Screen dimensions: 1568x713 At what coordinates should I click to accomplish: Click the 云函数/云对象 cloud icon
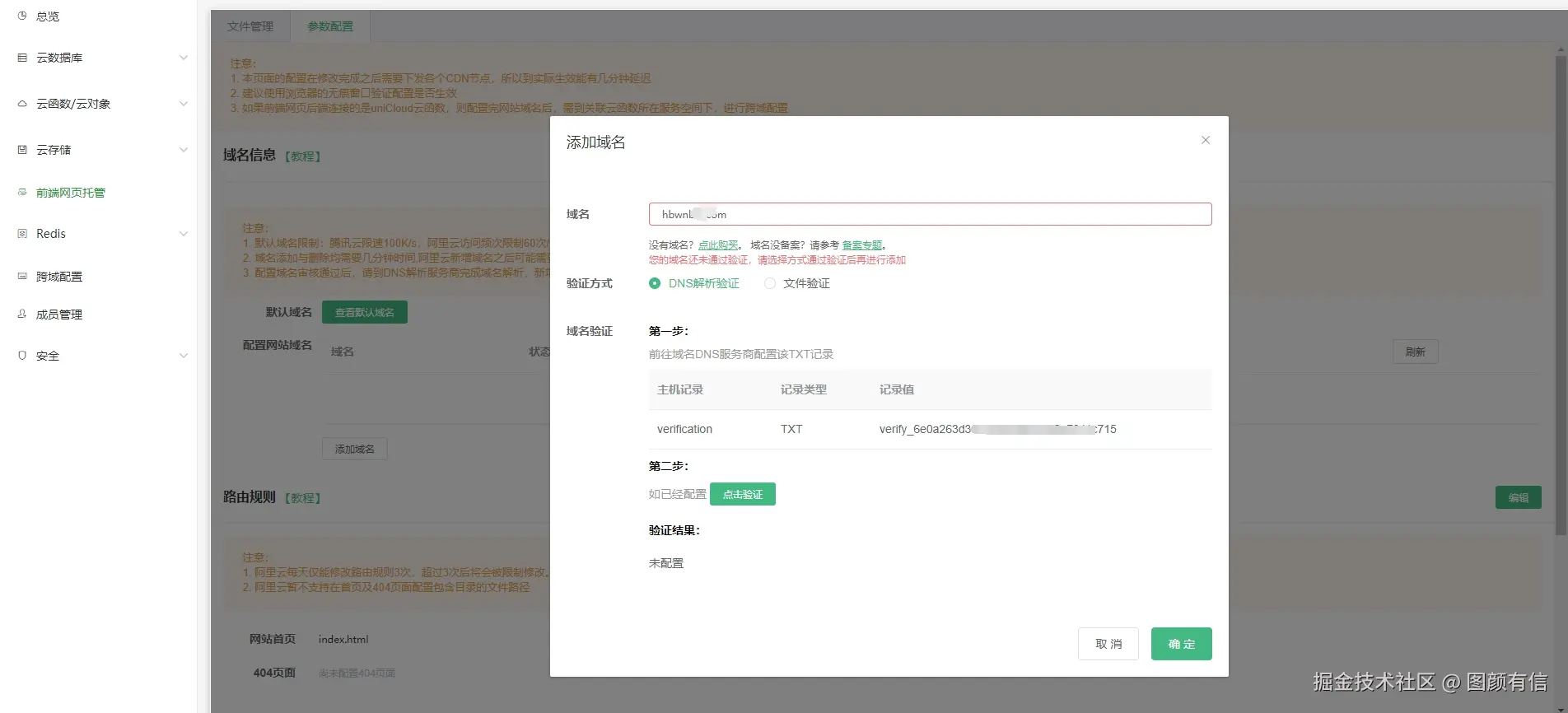22,104
